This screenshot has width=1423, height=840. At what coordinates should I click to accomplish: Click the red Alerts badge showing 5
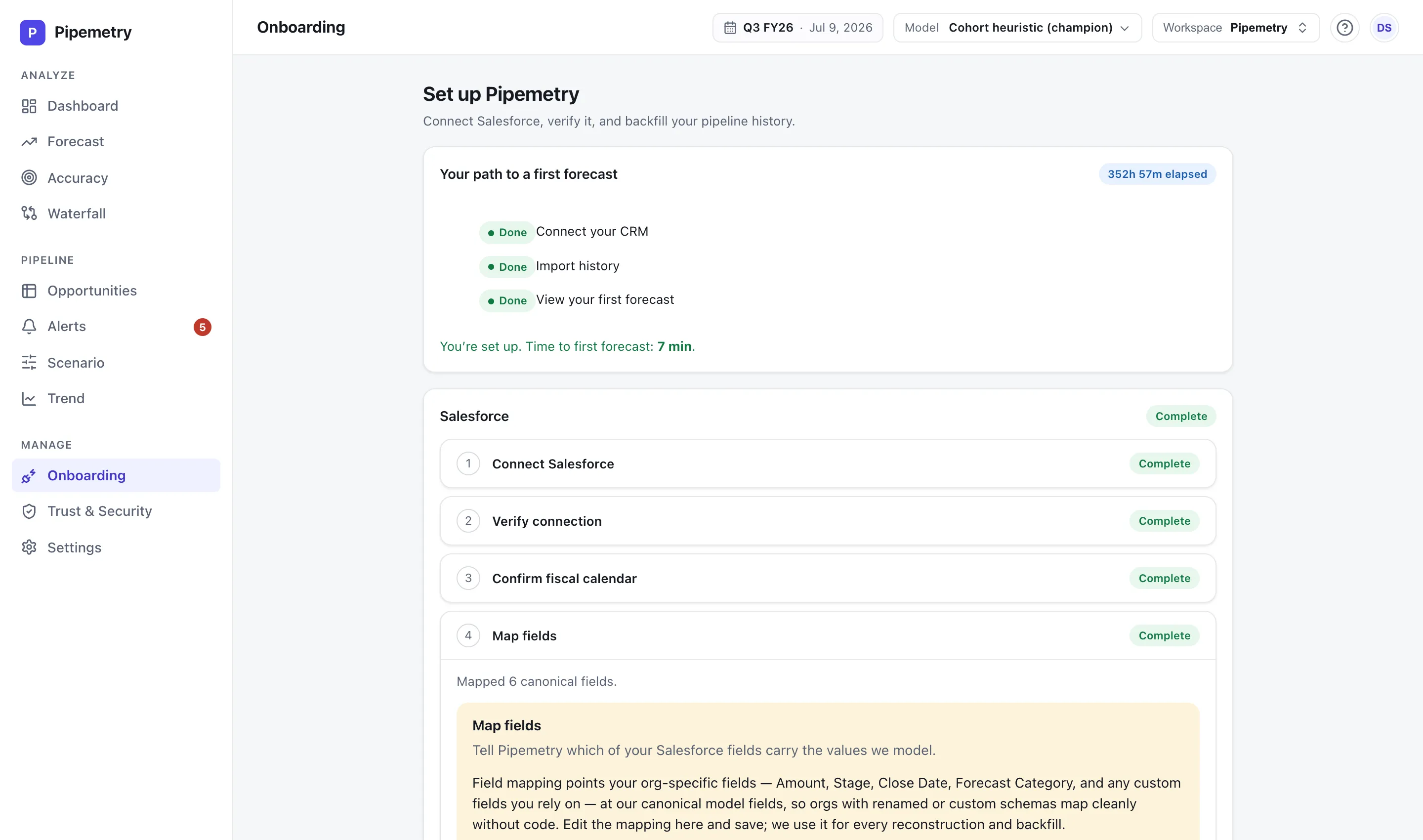(202, 327)
